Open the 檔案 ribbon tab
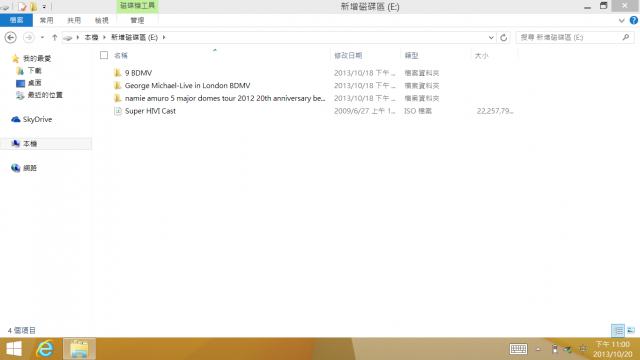 (16, 20)
